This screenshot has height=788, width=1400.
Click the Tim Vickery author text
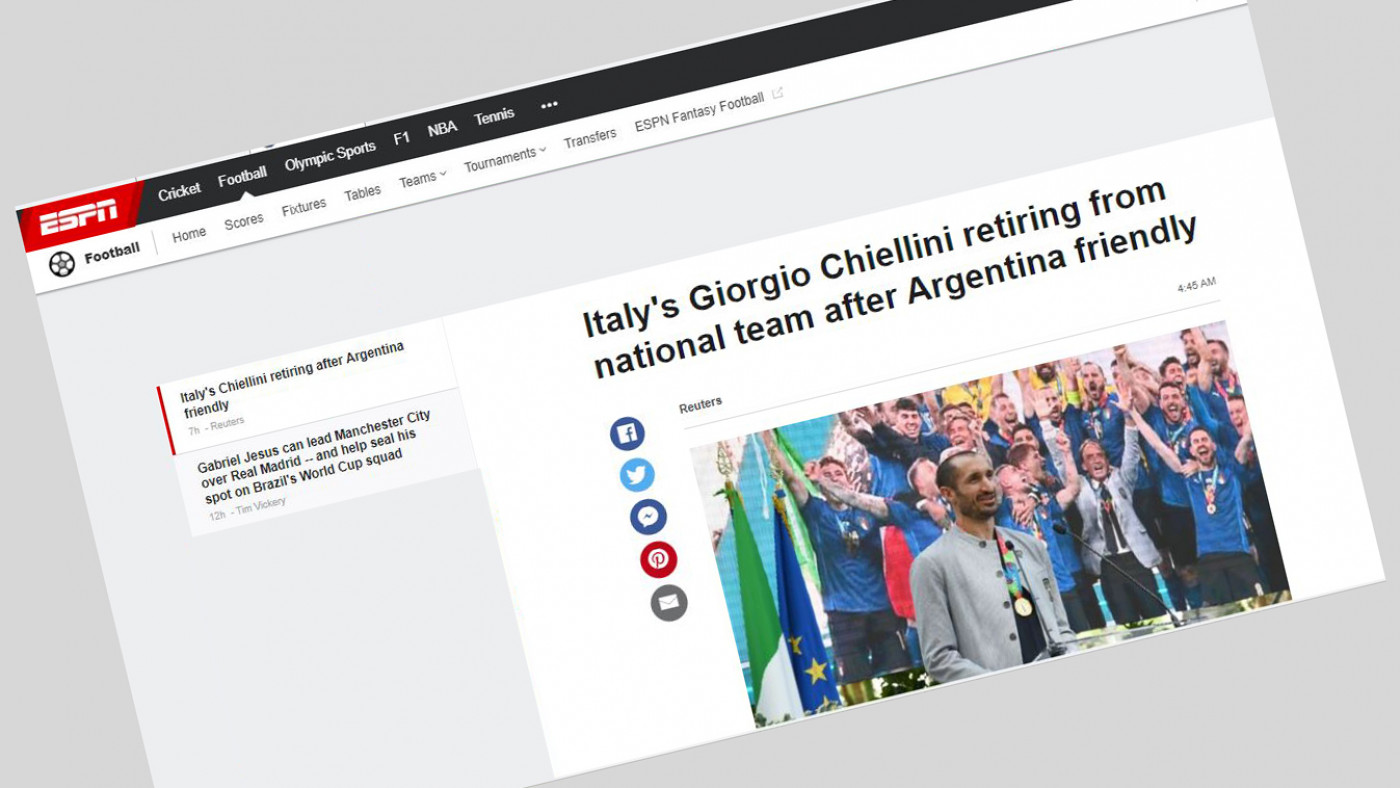pos(261,506)
